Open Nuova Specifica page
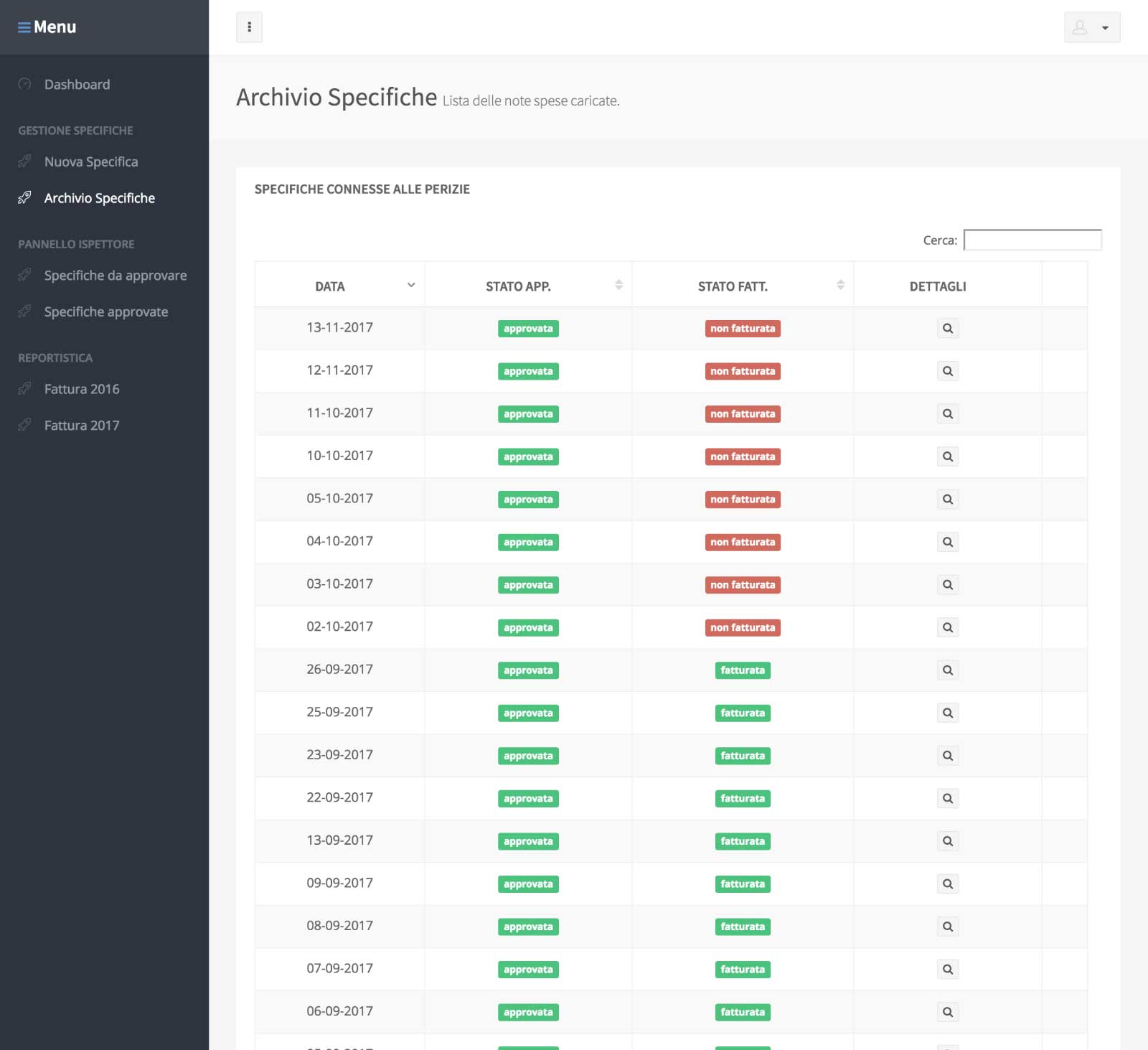Screen dimensions: 1148x1050 pos(91,162)
